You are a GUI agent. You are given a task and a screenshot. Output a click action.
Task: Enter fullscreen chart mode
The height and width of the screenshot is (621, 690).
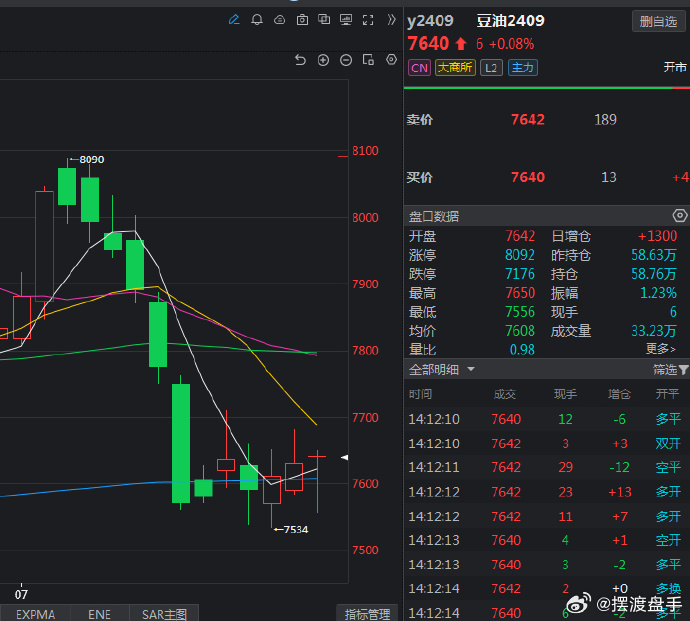[x=368, y=19]
